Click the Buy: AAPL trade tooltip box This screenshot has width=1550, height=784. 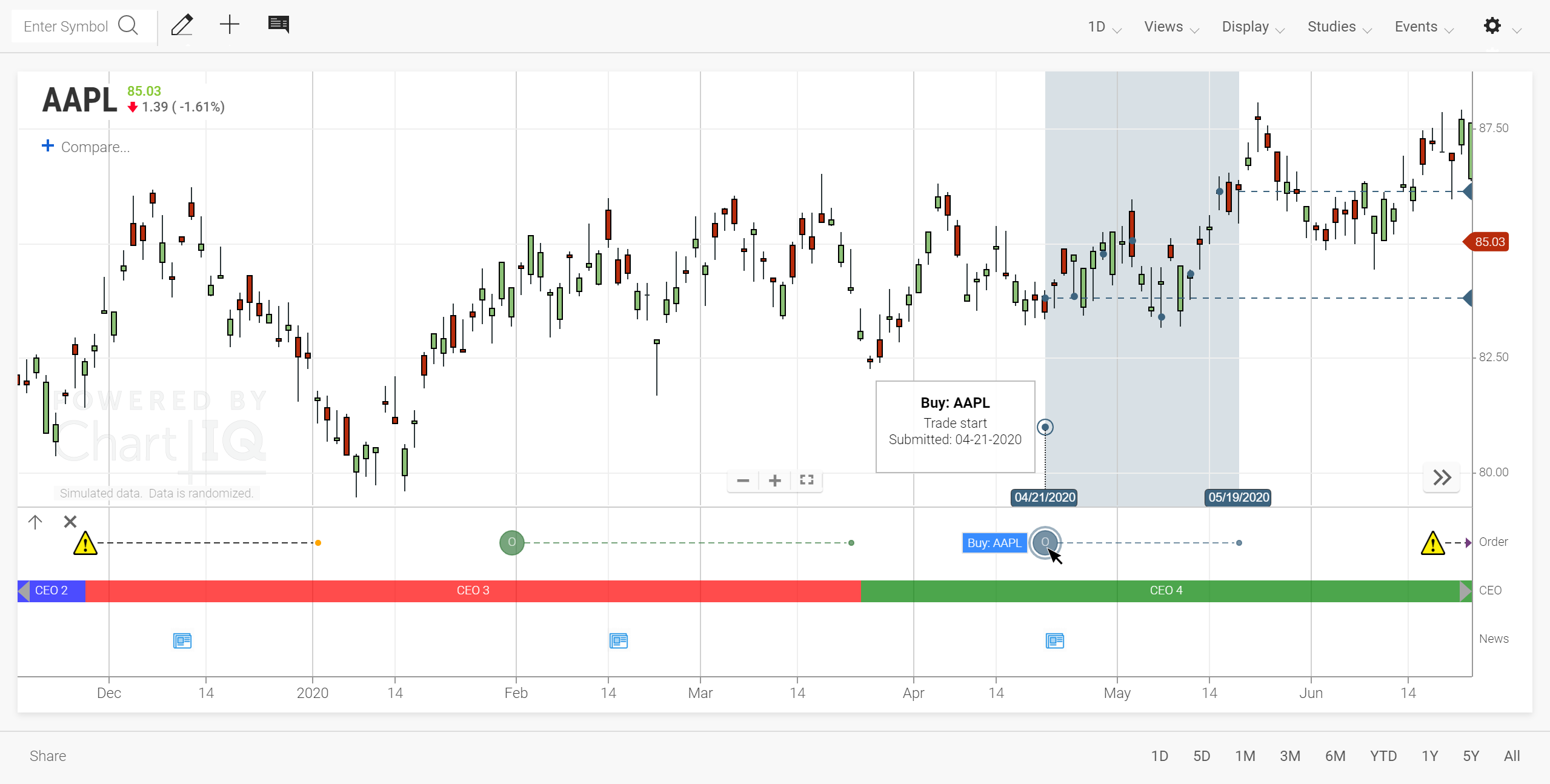pos(956,427)
